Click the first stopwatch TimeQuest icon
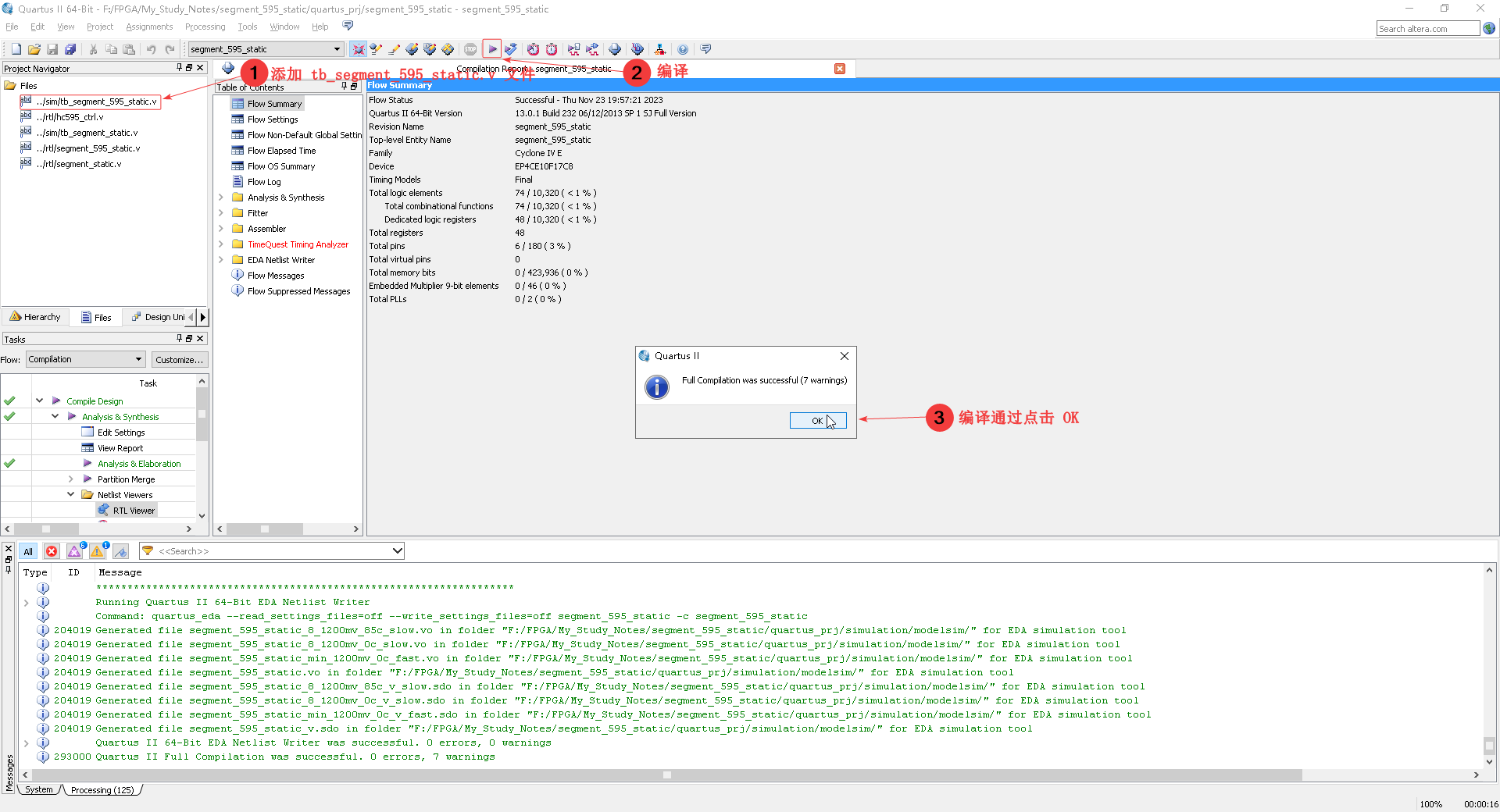Image resolution: width=1500 pixels, height=812 pixels. click(534, 49)
